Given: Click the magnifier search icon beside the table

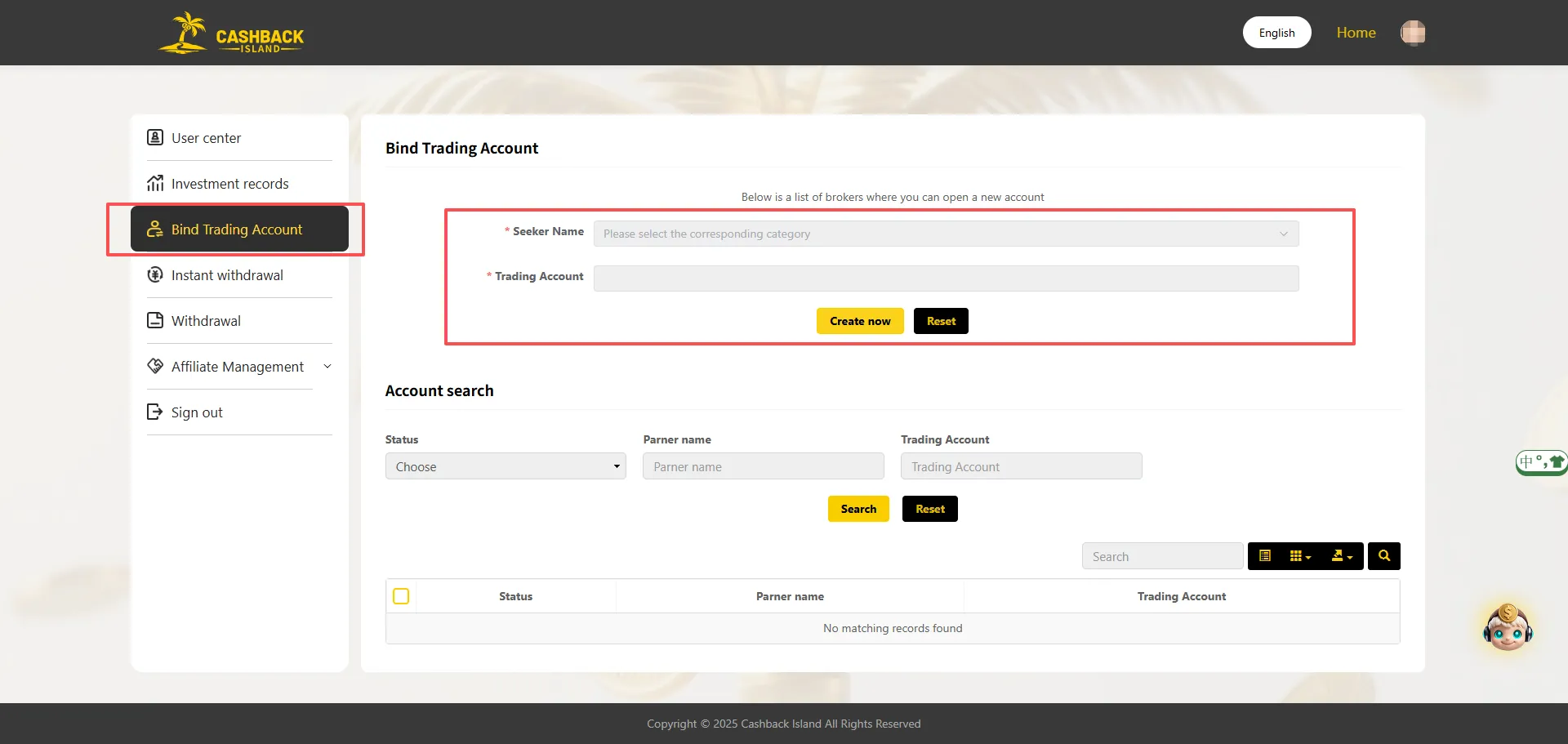Looking at the screenshot, I should tap(1383, 555).
